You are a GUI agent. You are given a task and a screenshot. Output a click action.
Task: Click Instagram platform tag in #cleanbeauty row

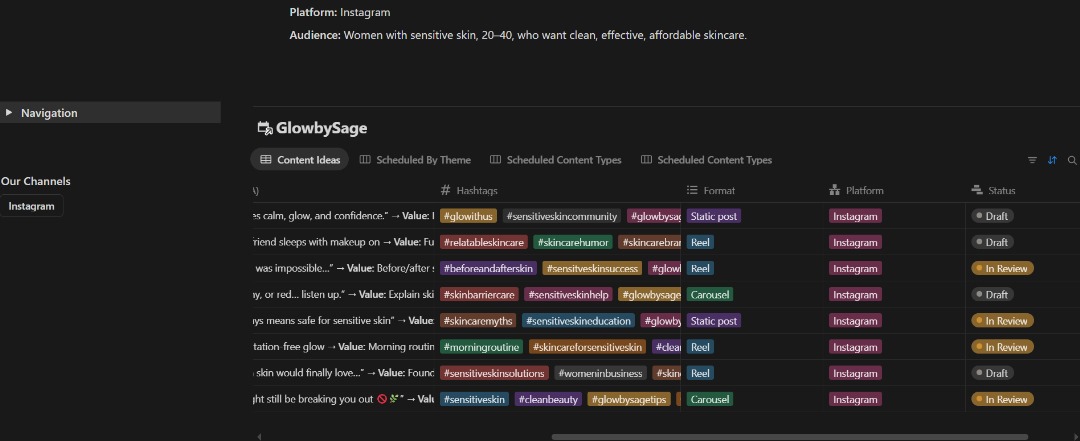pos(855,400)
